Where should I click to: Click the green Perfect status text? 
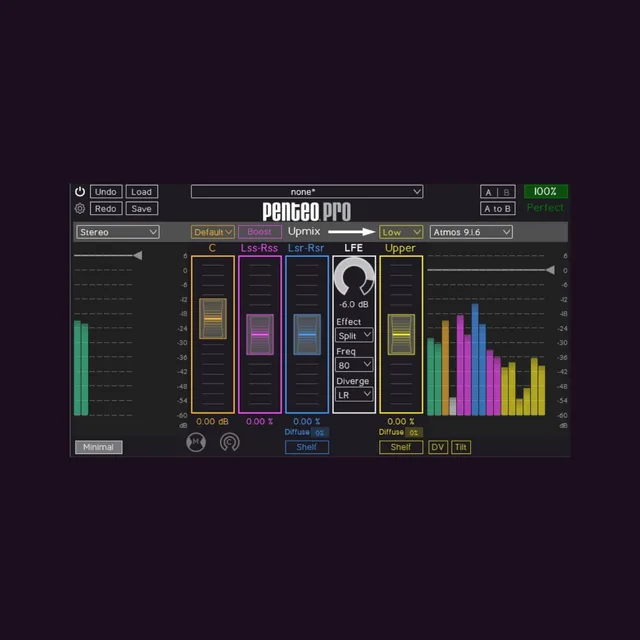tap(545, 208)
